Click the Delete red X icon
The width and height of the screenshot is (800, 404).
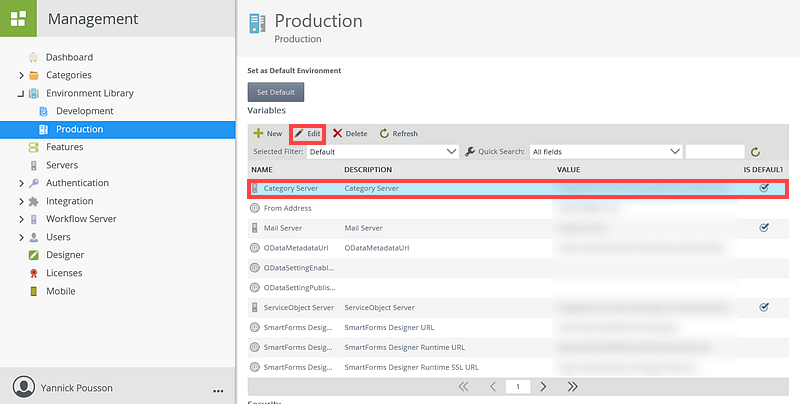(338, 133)
